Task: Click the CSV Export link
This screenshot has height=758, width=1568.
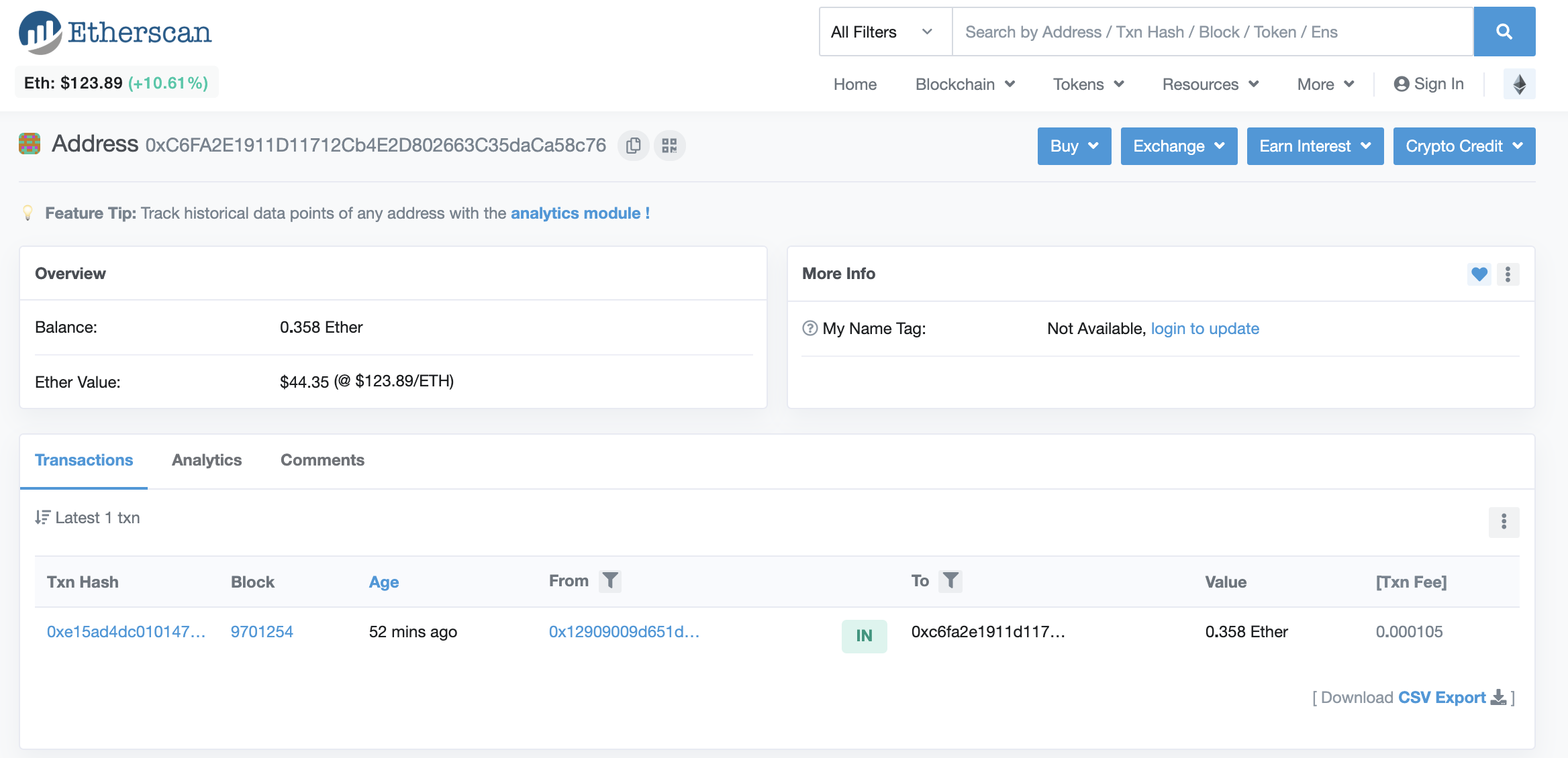Action: pyautogui.click(x=1441, y=698)
